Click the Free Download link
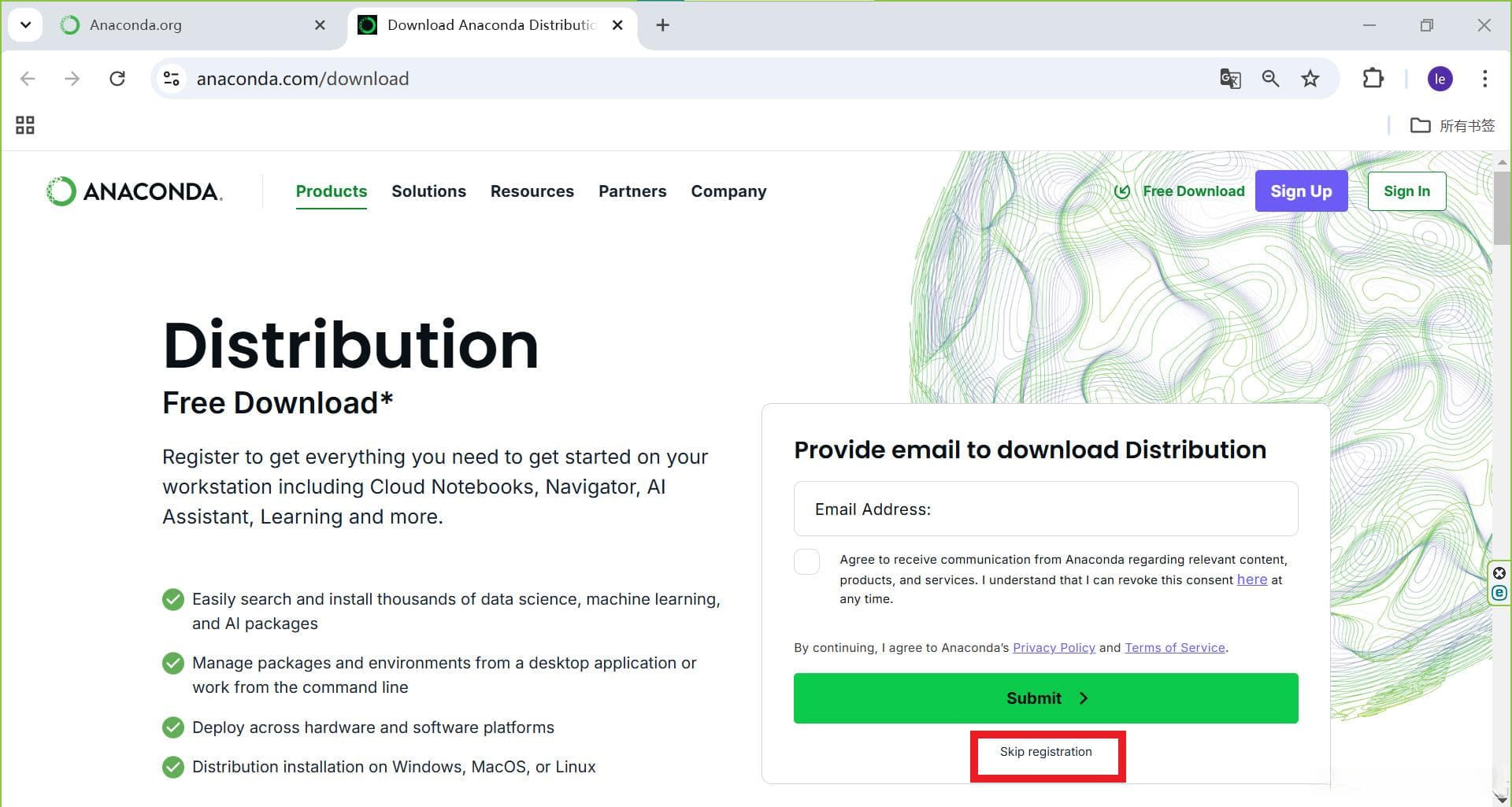Screen dimensions: 1512x807 click(x=1180, y=191)
